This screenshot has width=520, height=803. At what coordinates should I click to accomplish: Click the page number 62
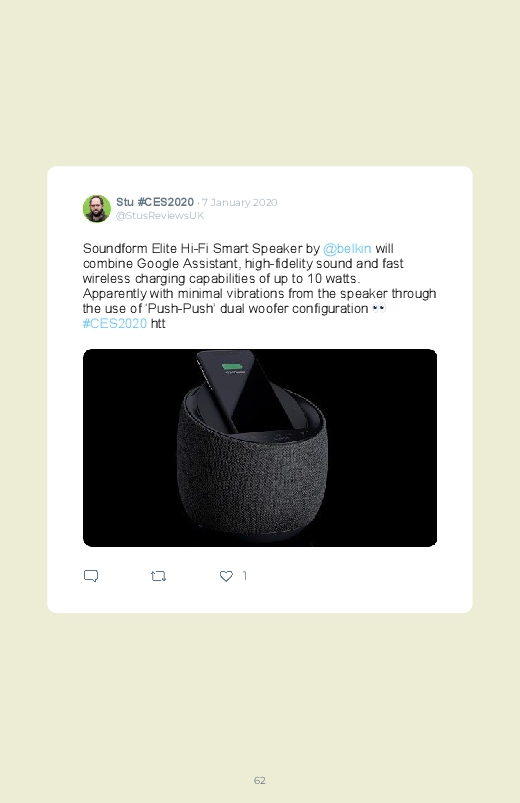click(260, 780)
